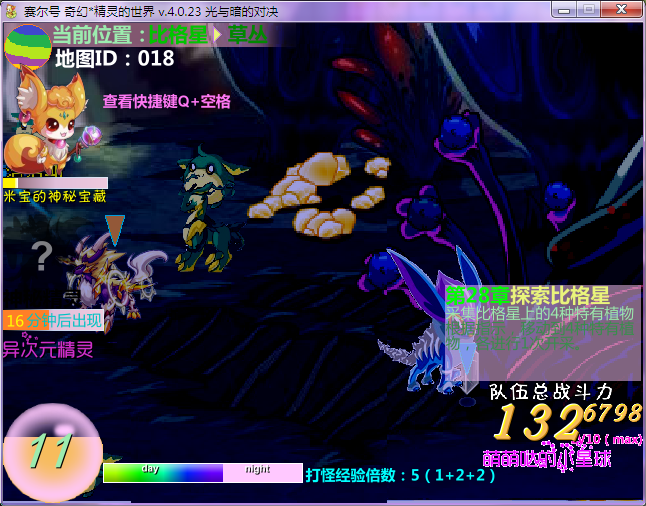Click 萌萌哒的小星球 pink label
This screenshot has height=506, width=646.
[547, 458]
